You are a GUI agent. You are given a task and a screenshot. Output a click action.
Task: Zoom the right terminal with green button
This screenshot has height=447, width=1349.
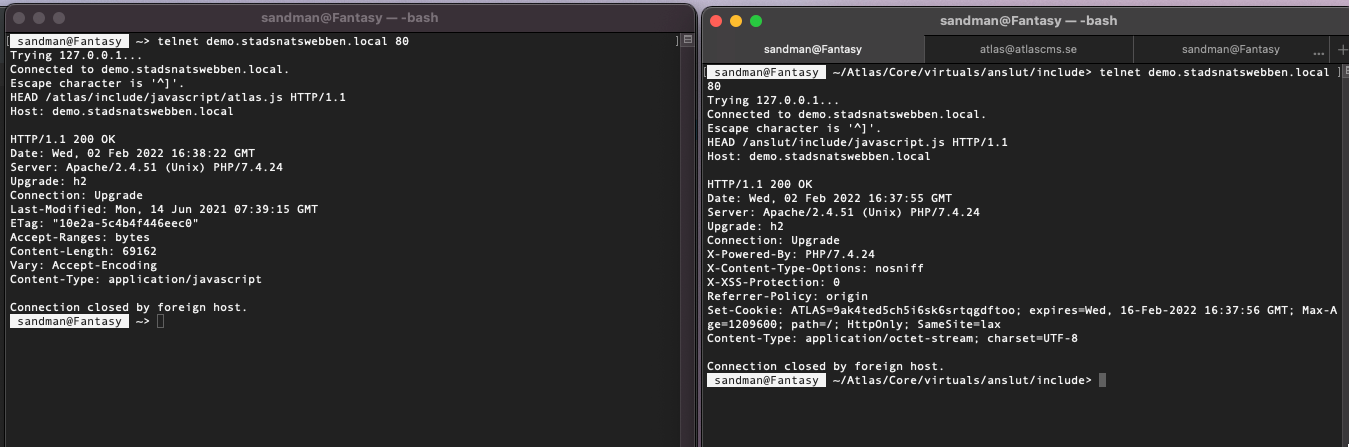pyautogui.click(x=756, y=20)
